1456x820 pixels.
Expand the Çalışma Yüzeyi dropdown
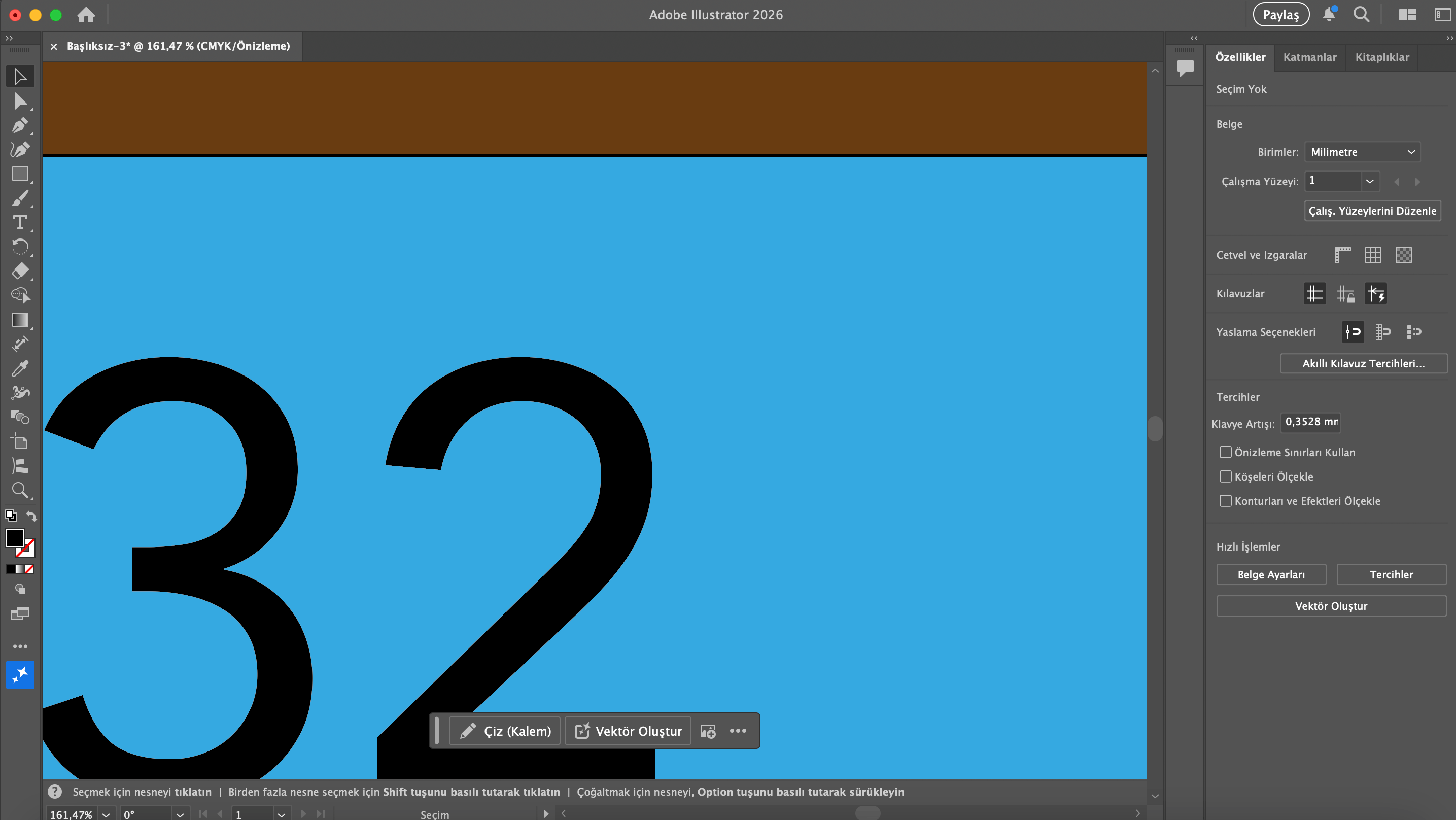tap(1370, 182)
